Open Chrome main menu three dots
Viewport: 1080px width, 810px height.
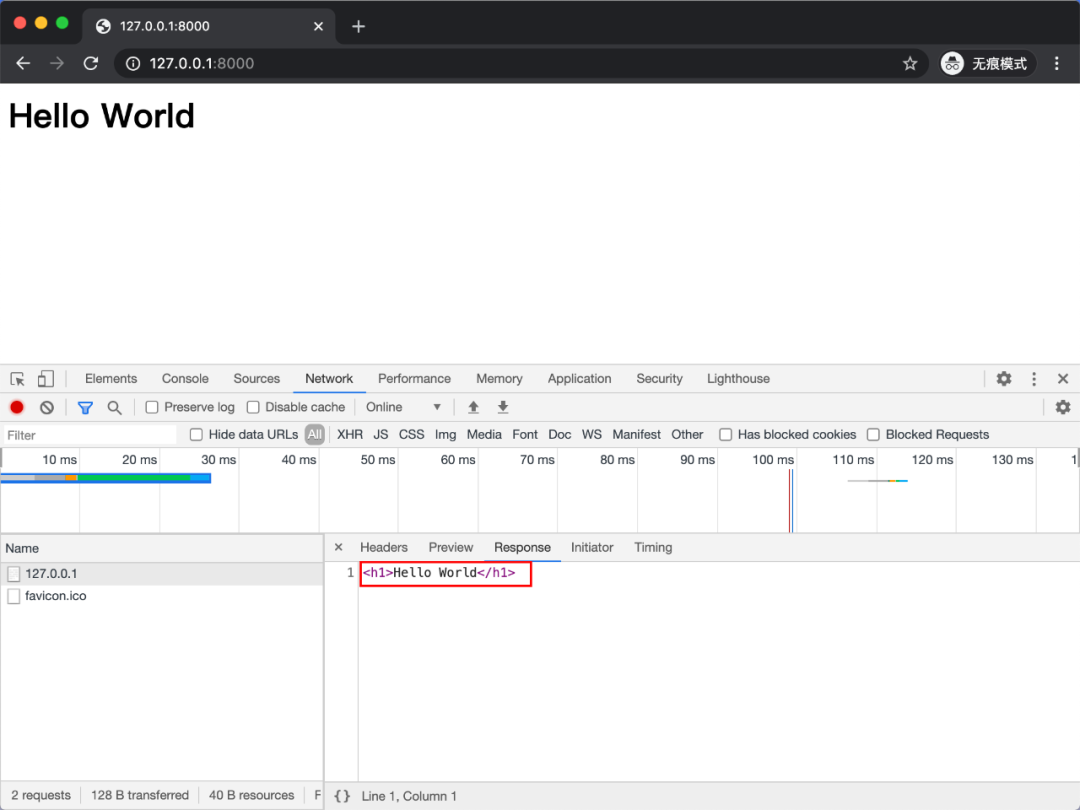click(1057, 63)
